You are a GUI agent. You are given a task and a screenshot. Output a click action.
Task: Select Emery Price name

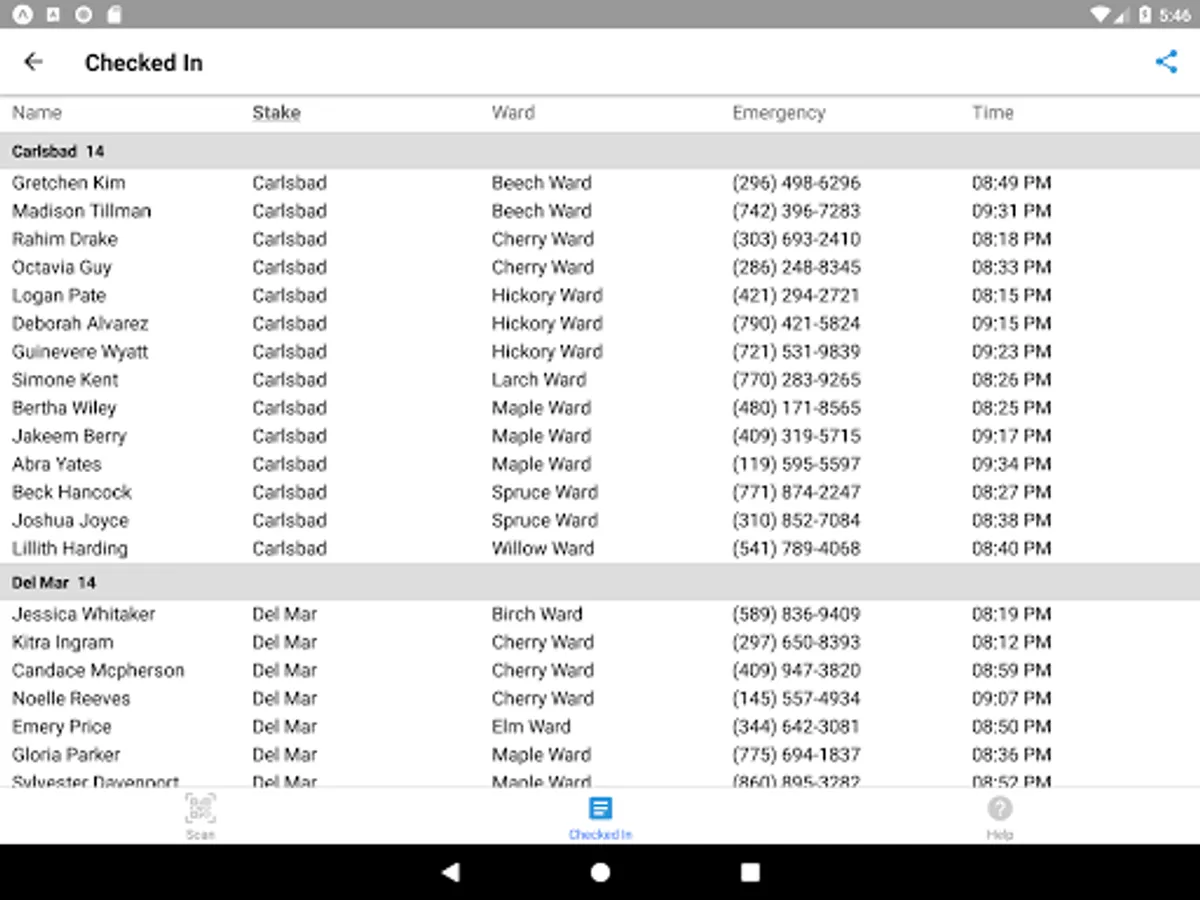(x=62, y=725)
